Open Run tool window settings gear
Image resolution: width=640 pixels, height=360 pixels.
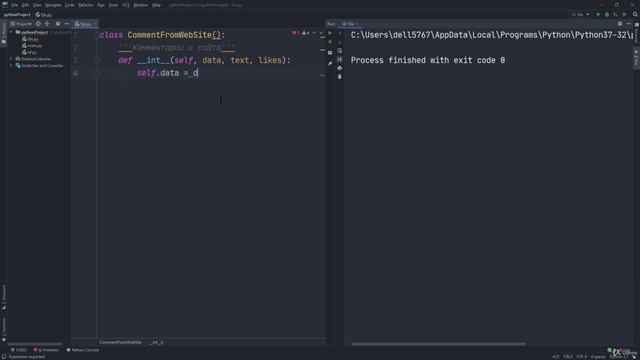(620, 24)
